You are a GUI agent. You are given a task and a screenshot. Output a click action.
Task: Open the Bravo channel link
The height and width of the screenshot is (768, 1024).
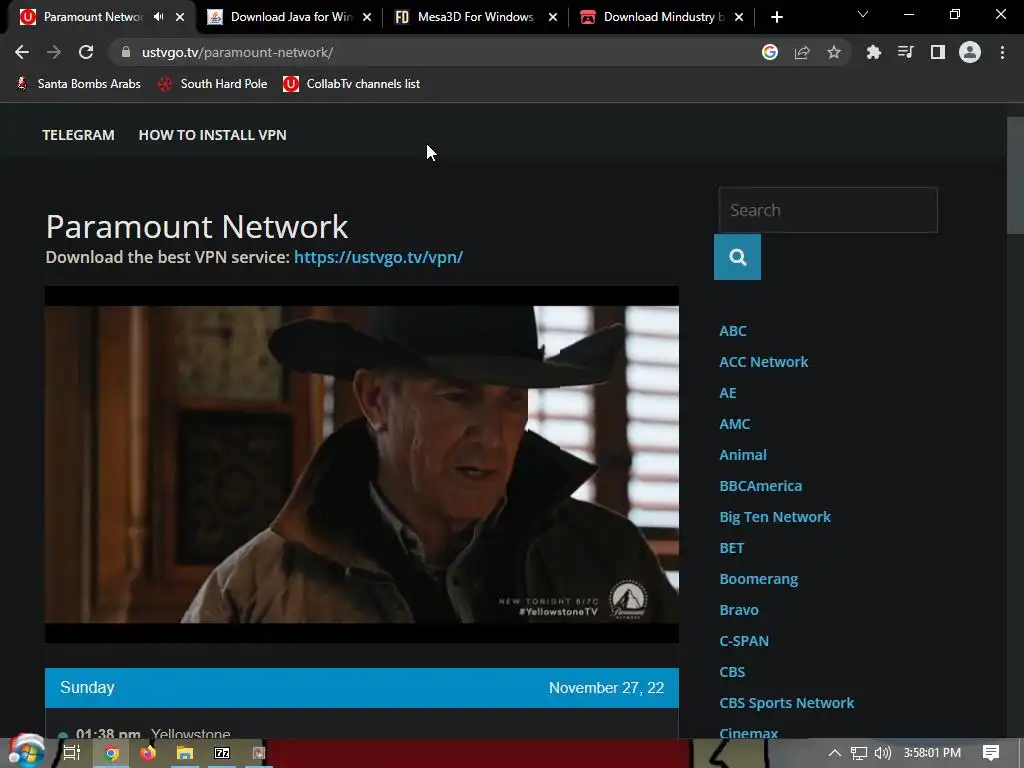pos(739,610)
